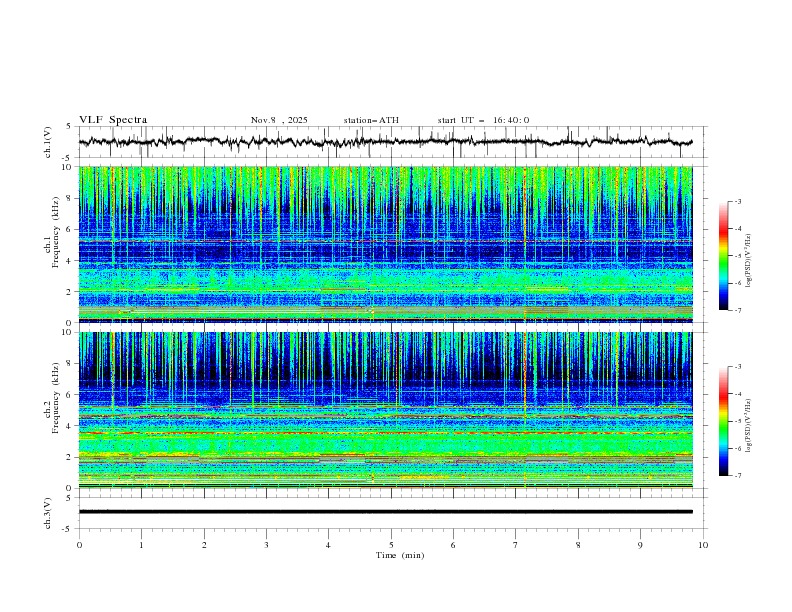Click the "2" minute tick label on the time axis

coord(204,545)
